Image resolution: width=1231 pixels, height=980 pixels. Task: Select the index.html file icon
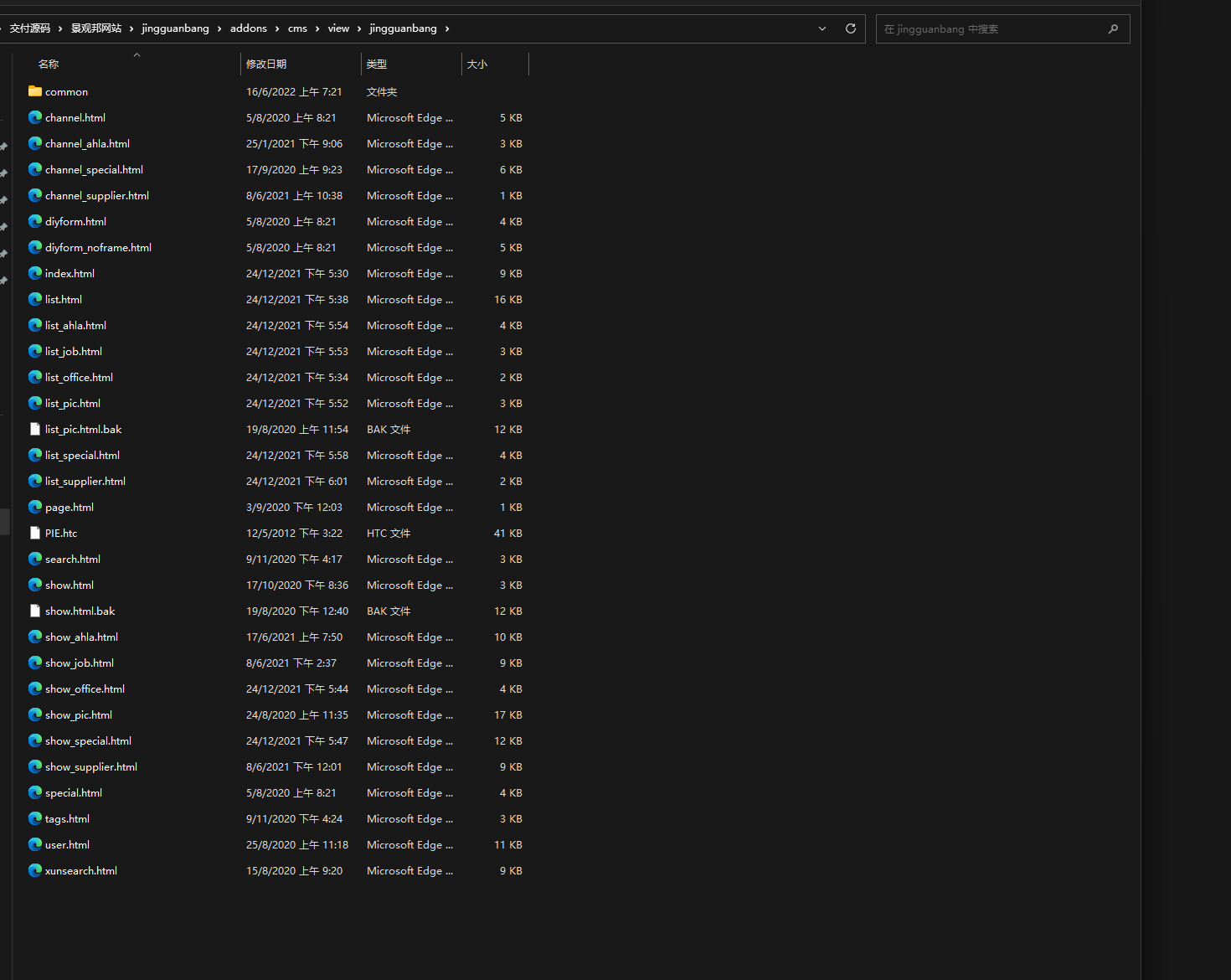coord(35,273)
